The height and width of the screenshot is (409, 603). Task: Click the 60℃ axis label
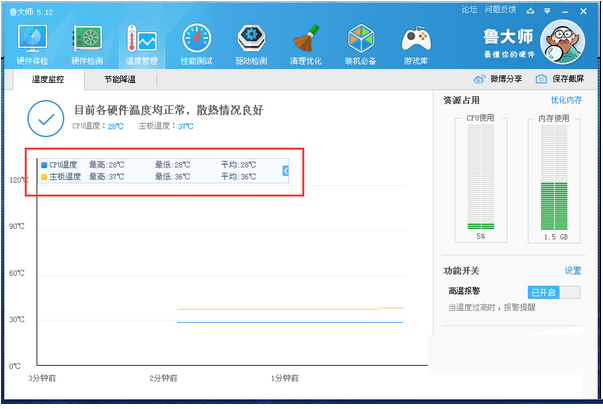click(x=17, y=273)
